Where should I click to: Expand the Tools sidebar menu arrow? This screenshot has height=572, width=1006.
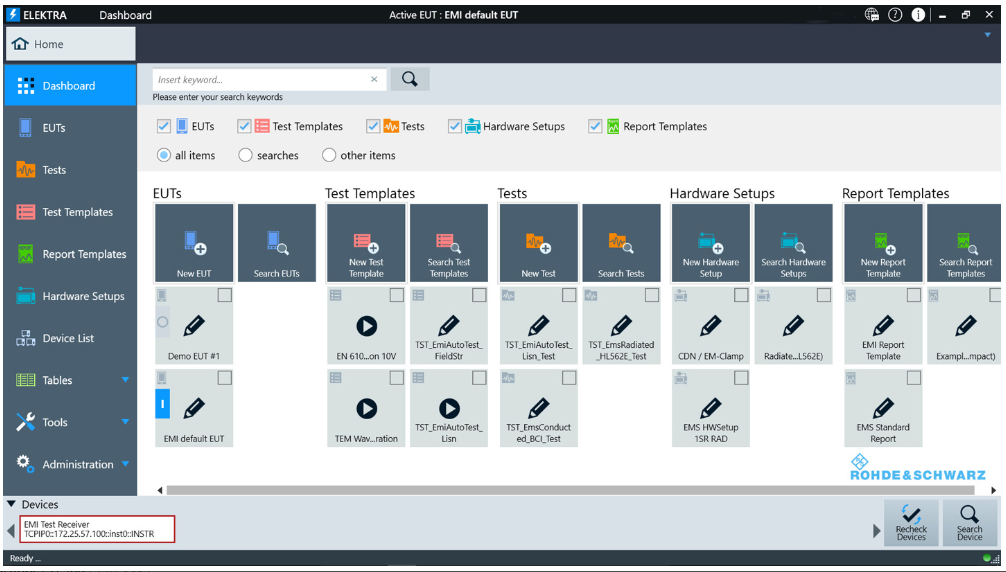point(125,422)
